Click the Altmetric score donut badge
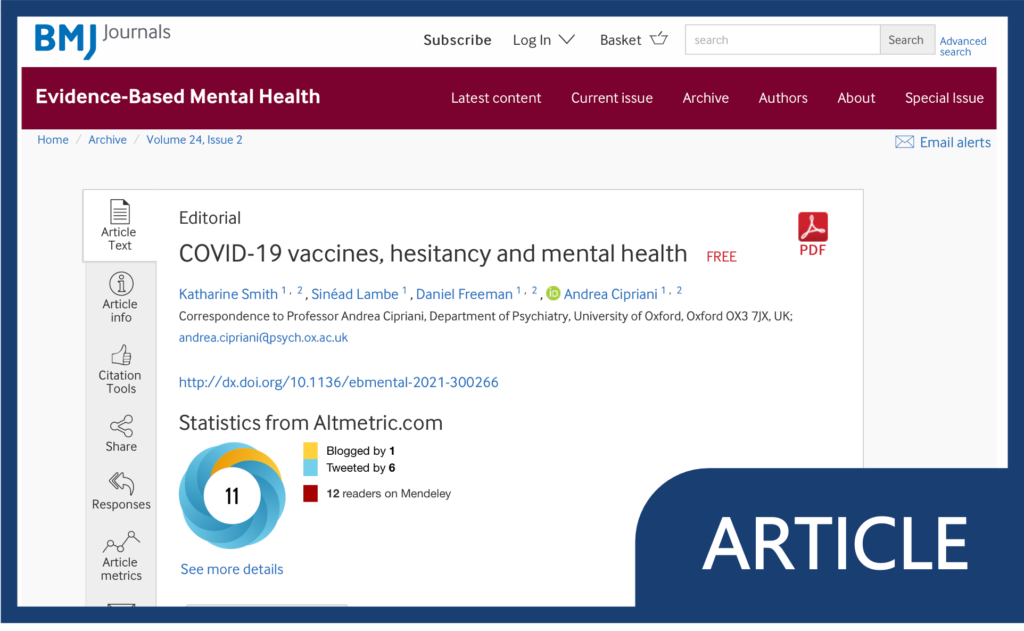This screenshot has height=631, width=1024. tap(232, 496)
